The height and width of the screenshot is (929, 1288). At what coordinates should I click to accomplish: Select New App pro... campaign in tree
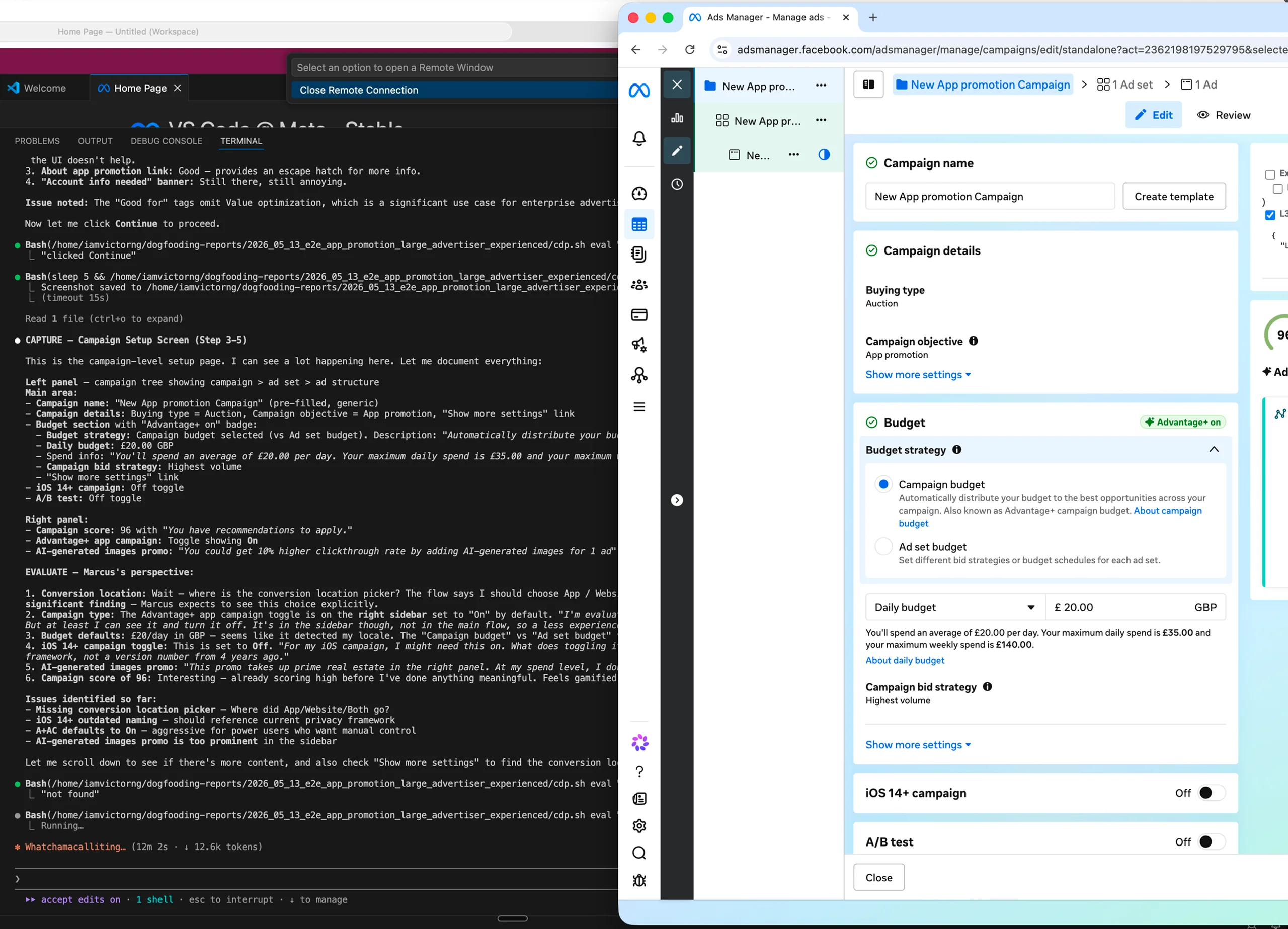[x=758, y=87]
